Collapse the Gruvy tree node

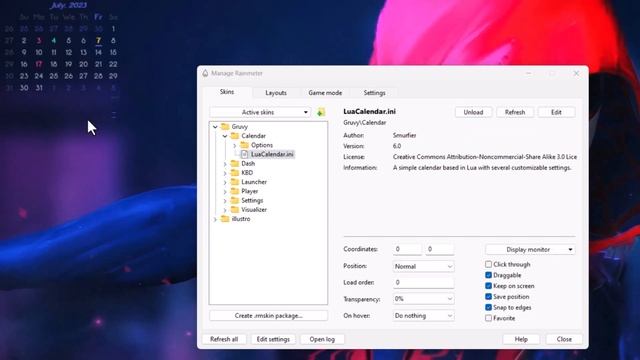215,127
